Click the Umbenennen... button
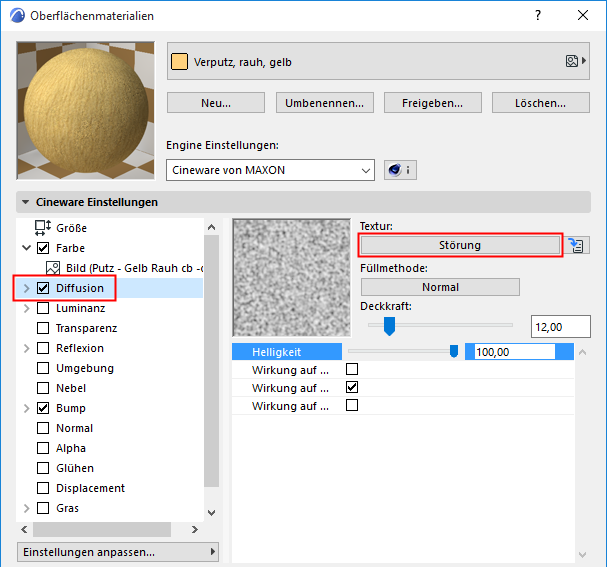 click(x=324, y=103)
